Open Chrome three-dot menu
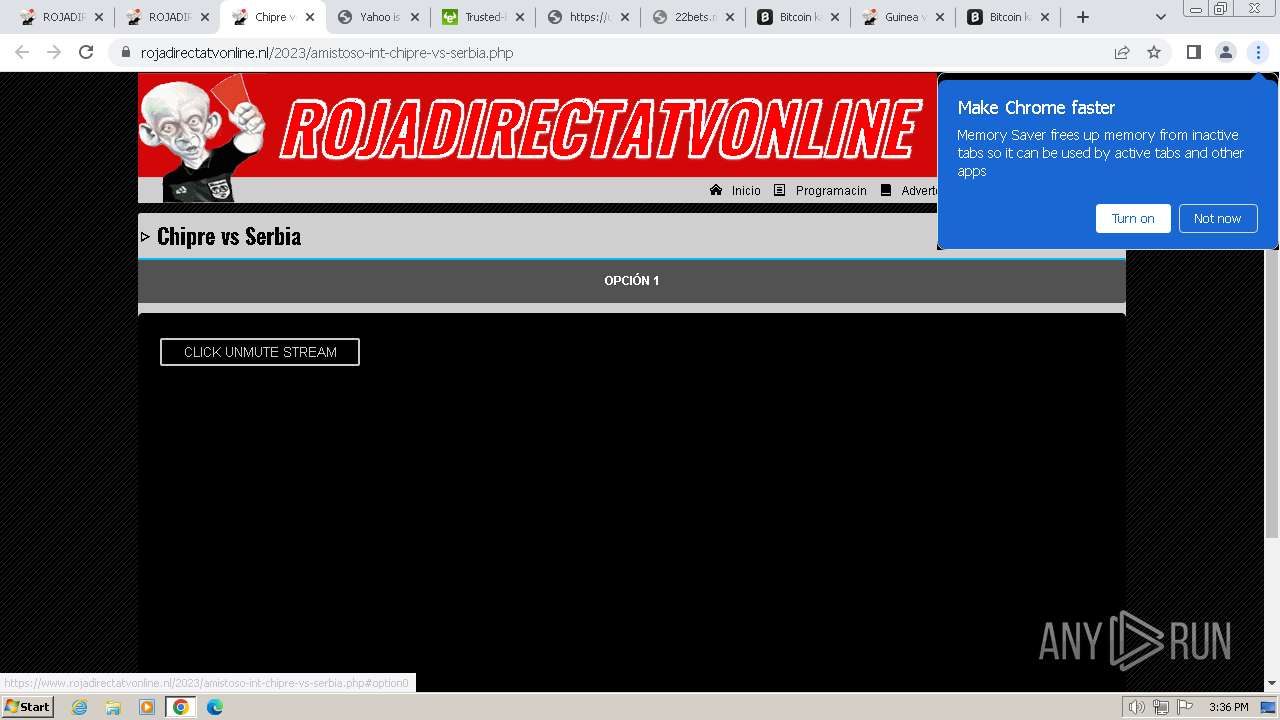This screenshot has width=1280, height=720. pos(1258,53)
